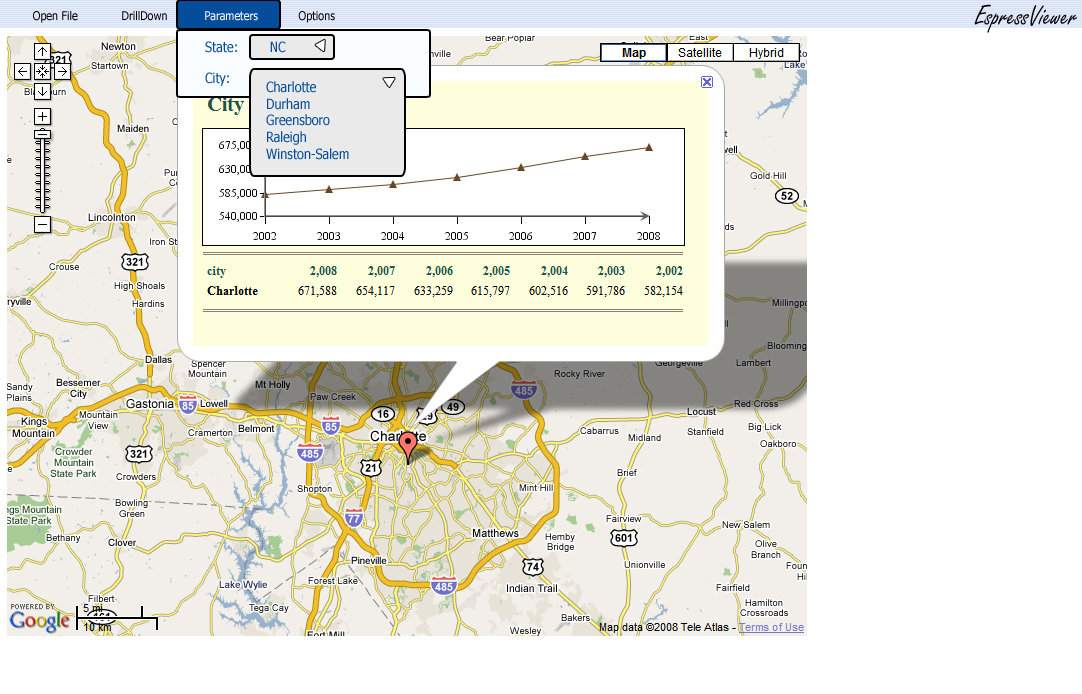Click Interstate 485 shield near Pineville

[x=443, y=586]
